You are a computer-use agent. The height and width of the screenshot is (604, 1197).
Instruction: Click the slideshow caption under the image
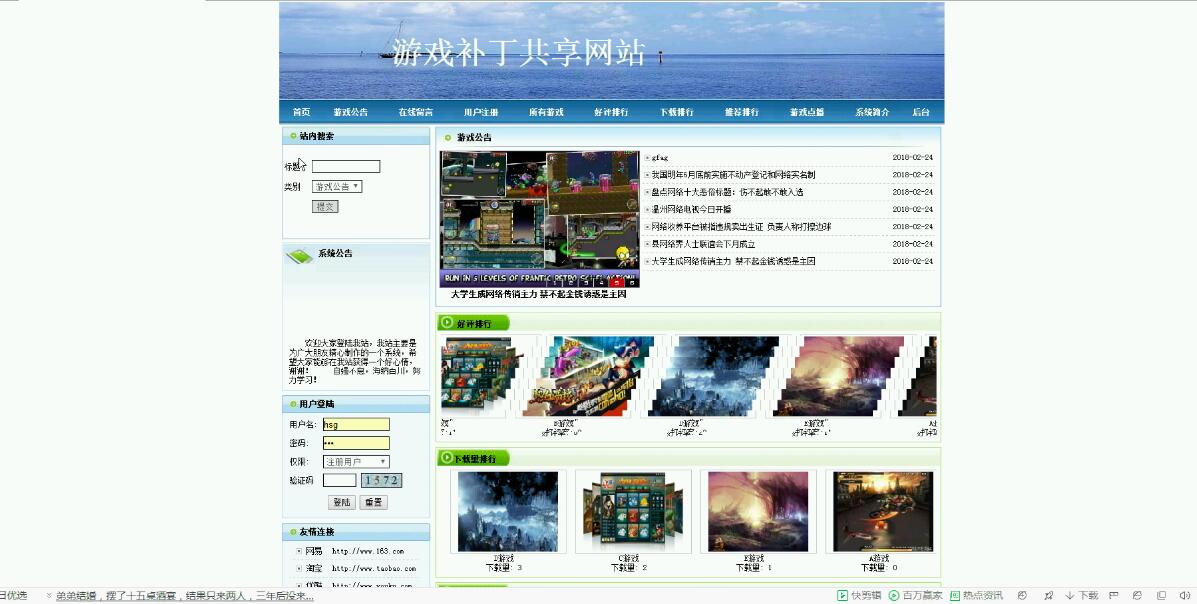pos(539,294)
